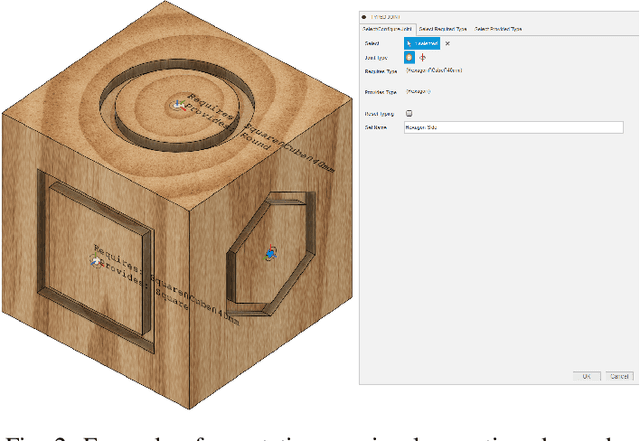The image size is (640, 441).
Task: Clear the selection with the X icon
Action: tap(447, 43)
